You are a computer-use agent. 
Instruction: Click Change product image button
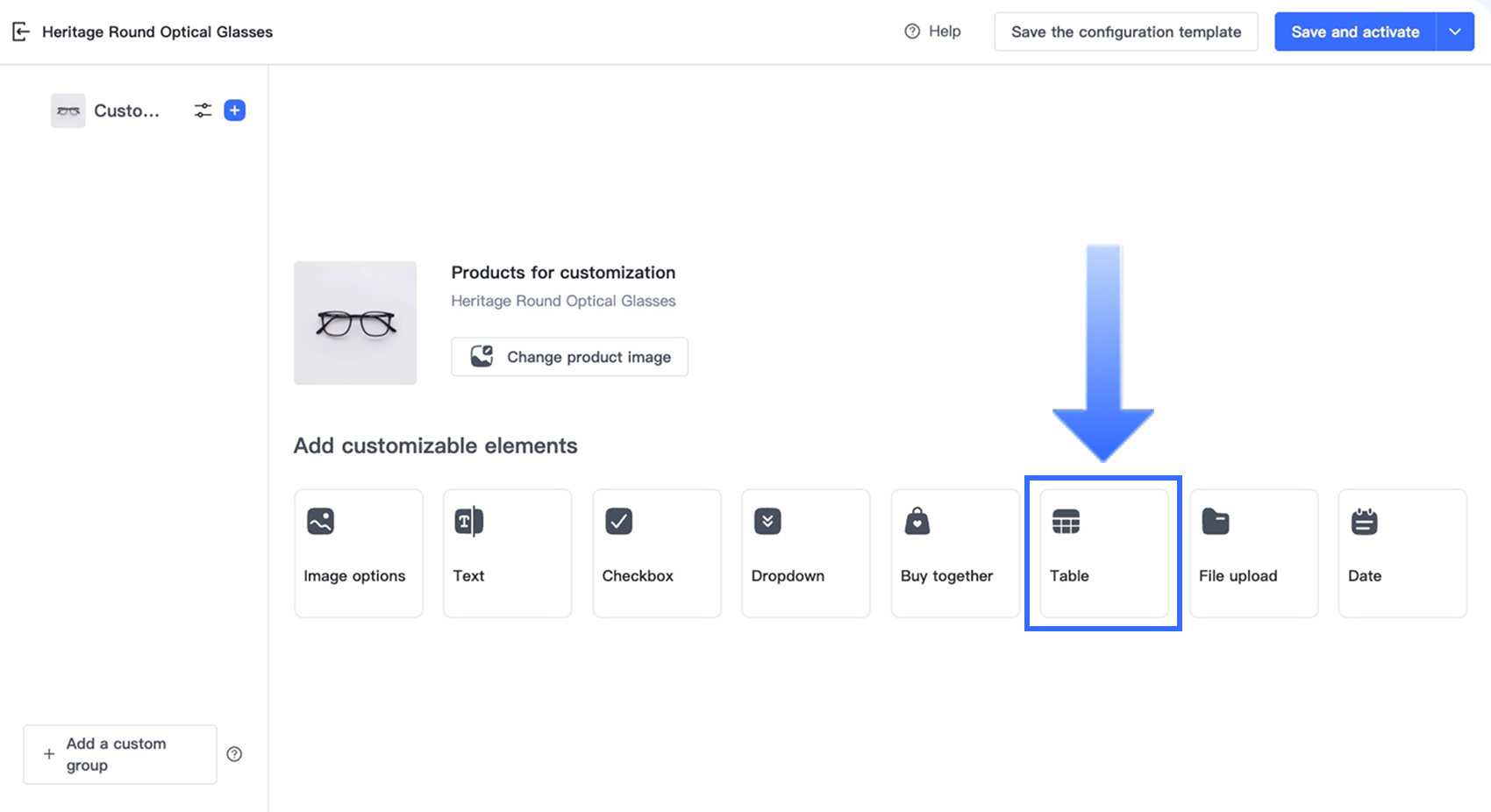pyautogui.click(x=569, y=357)
